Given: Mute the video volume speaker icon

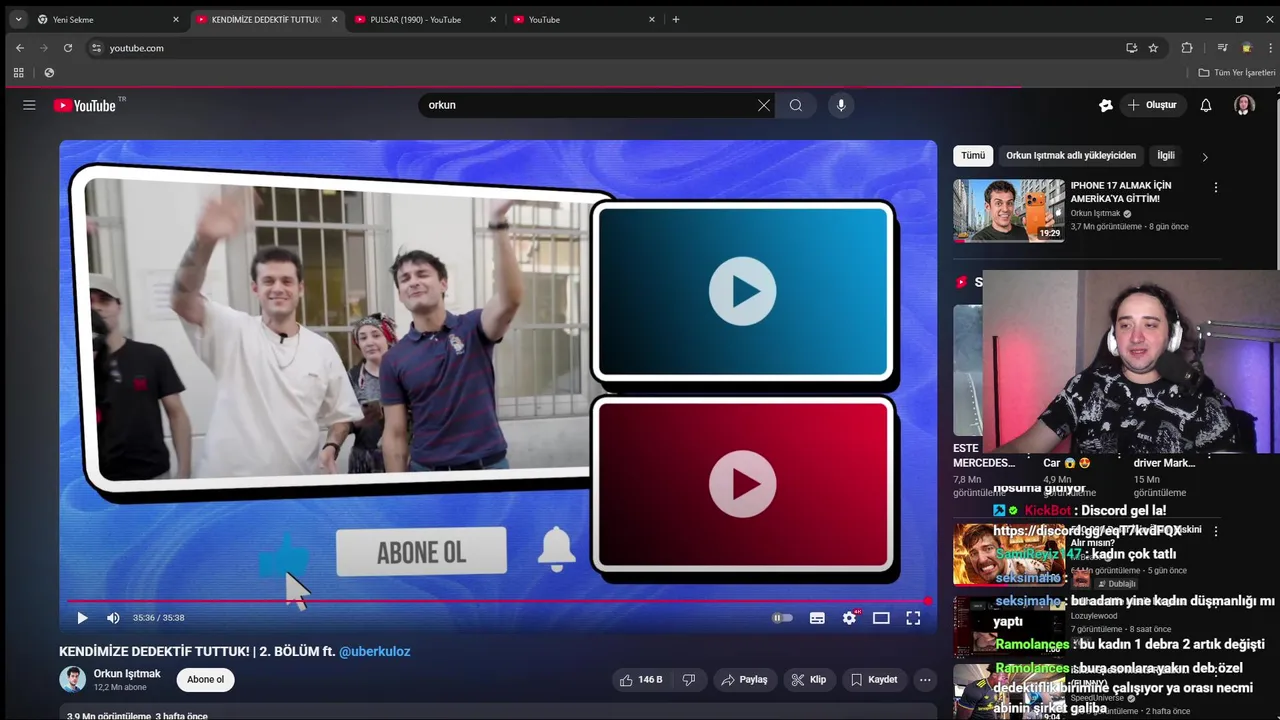Looking at the screenshot, I should [x=113, y=618].
